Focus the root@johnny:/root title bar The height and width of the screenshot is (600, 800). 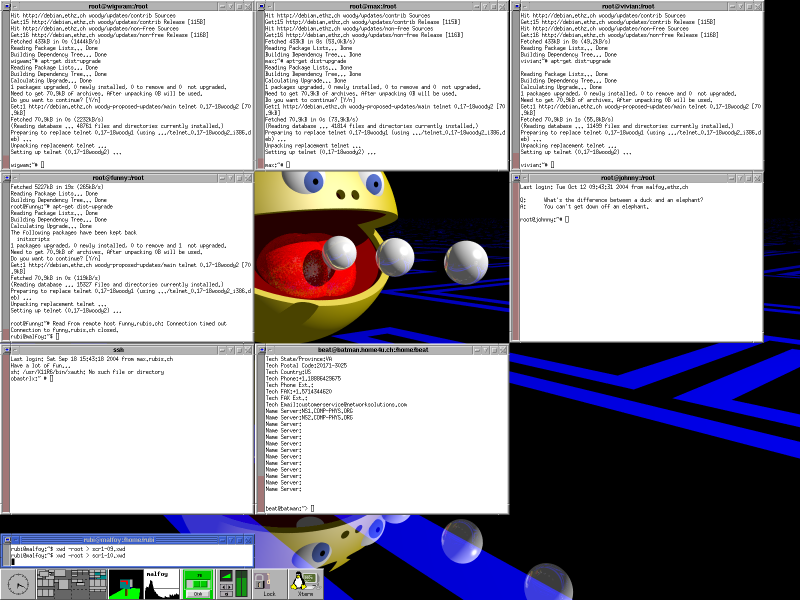[628, 178]
